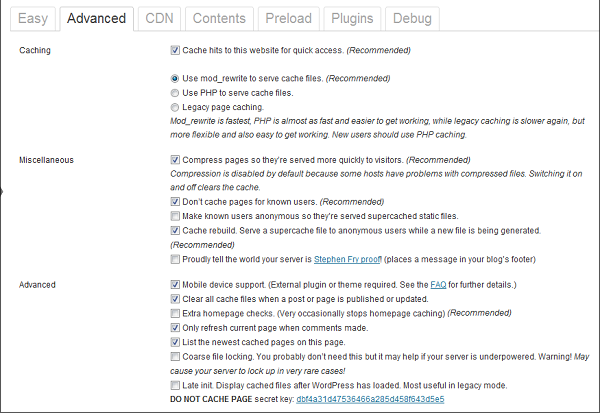Select Use PHP to serve cache files

coord(176,91)
